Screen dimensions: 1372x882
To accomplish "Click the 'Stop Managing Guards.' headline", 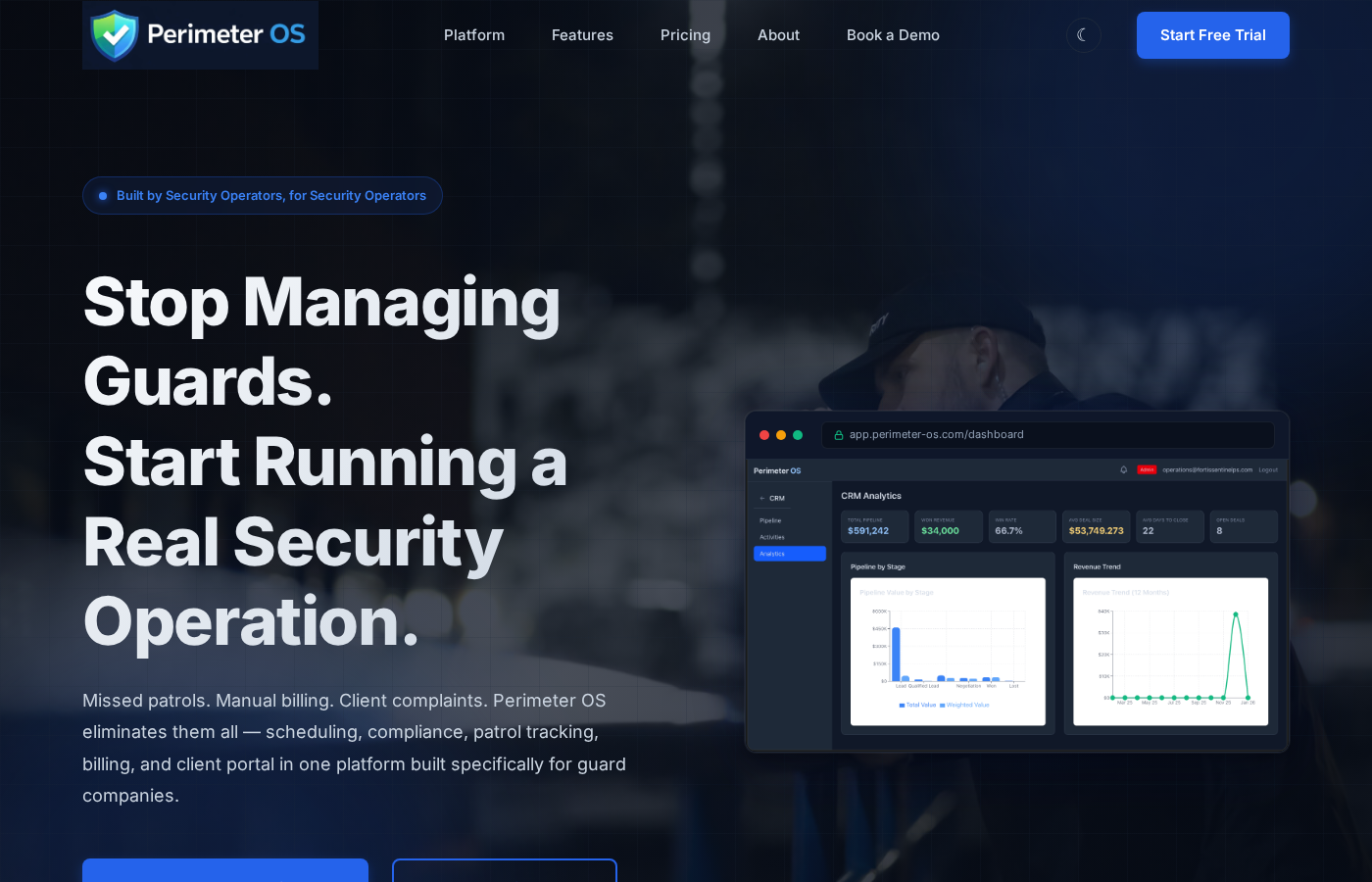I will click(x=321, y=341).
